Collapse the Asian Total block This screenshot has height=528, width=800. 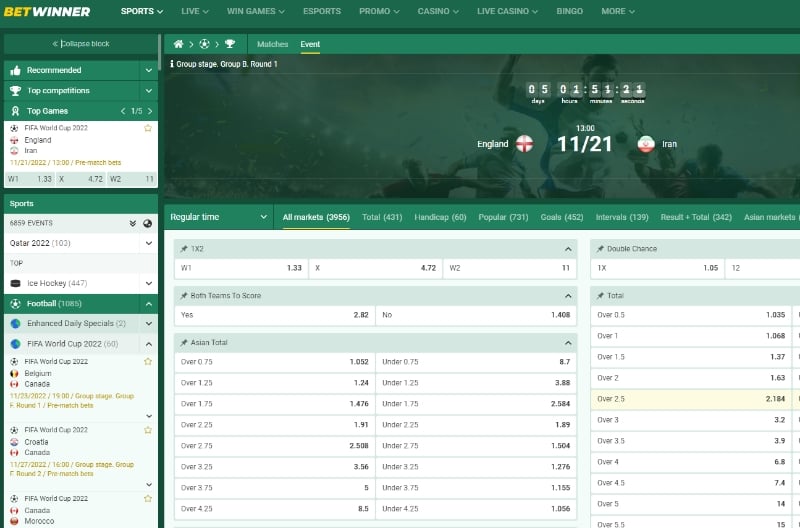[568, 343]
